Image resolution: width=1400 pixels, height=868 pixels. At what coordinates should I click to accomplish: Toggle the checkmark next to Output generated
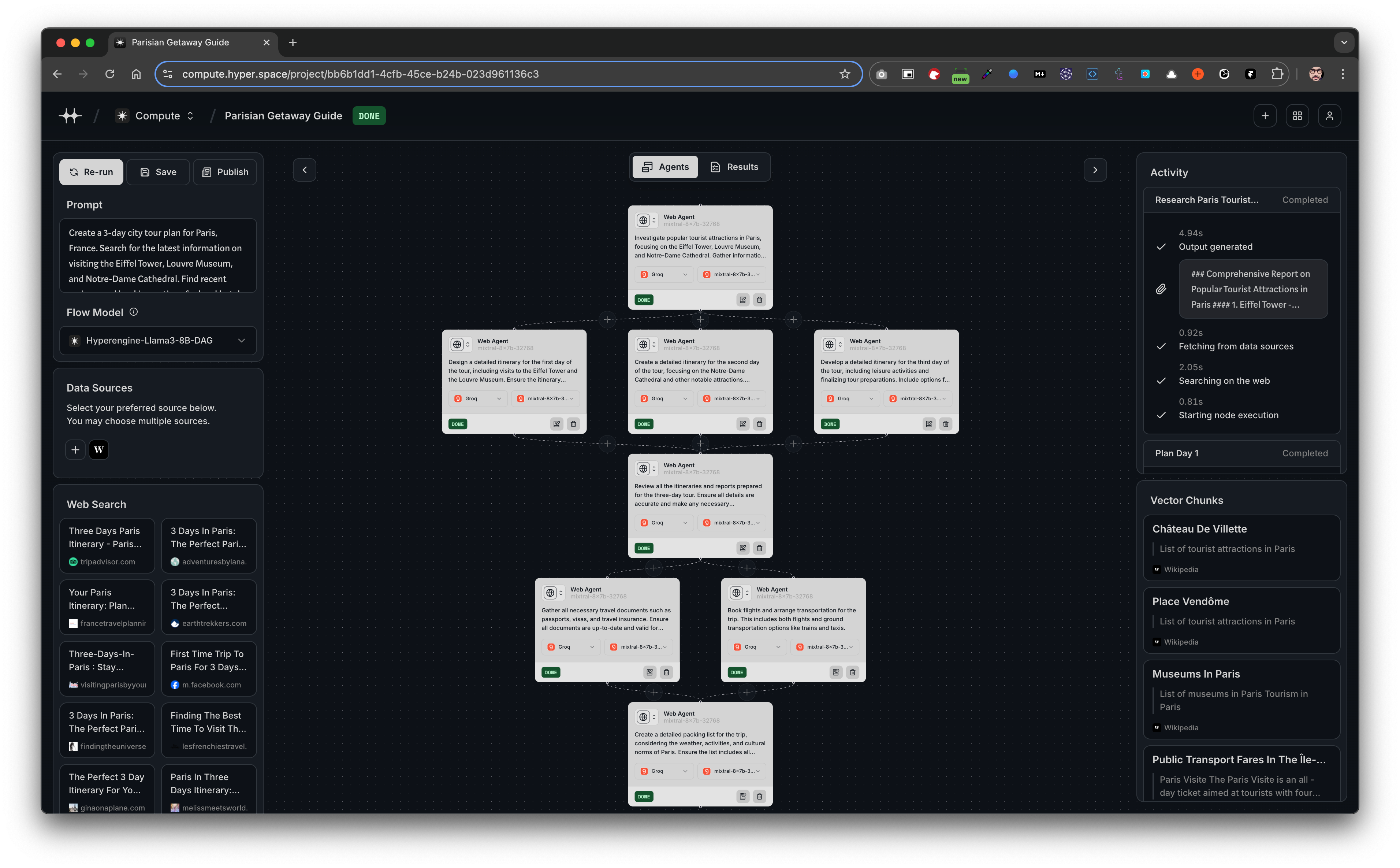1161,247
